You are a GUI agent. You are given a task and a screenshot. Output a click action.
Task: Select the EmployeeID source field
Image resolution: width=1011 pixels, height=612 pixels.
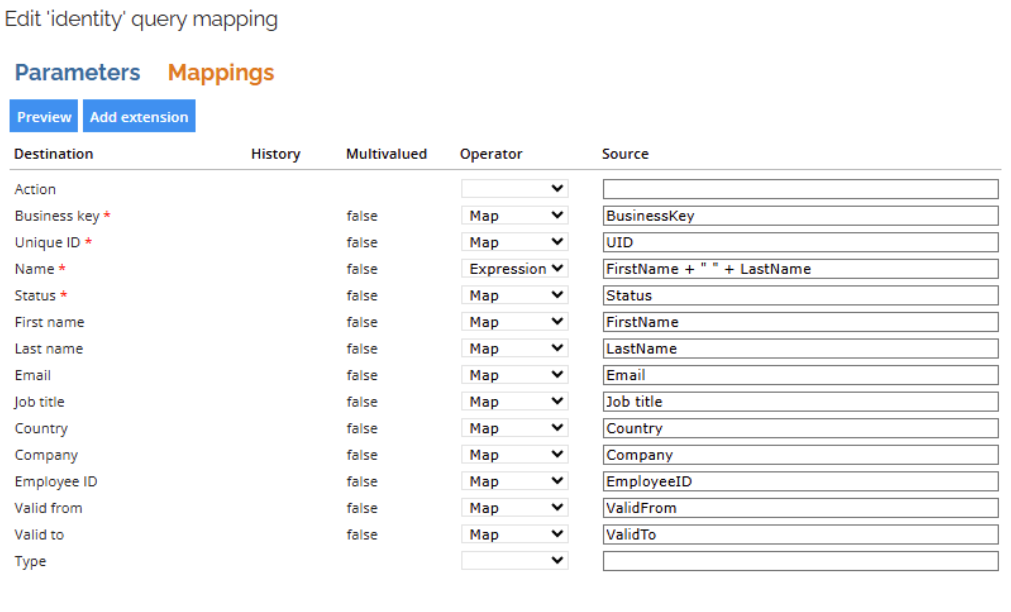pos(801,482)
